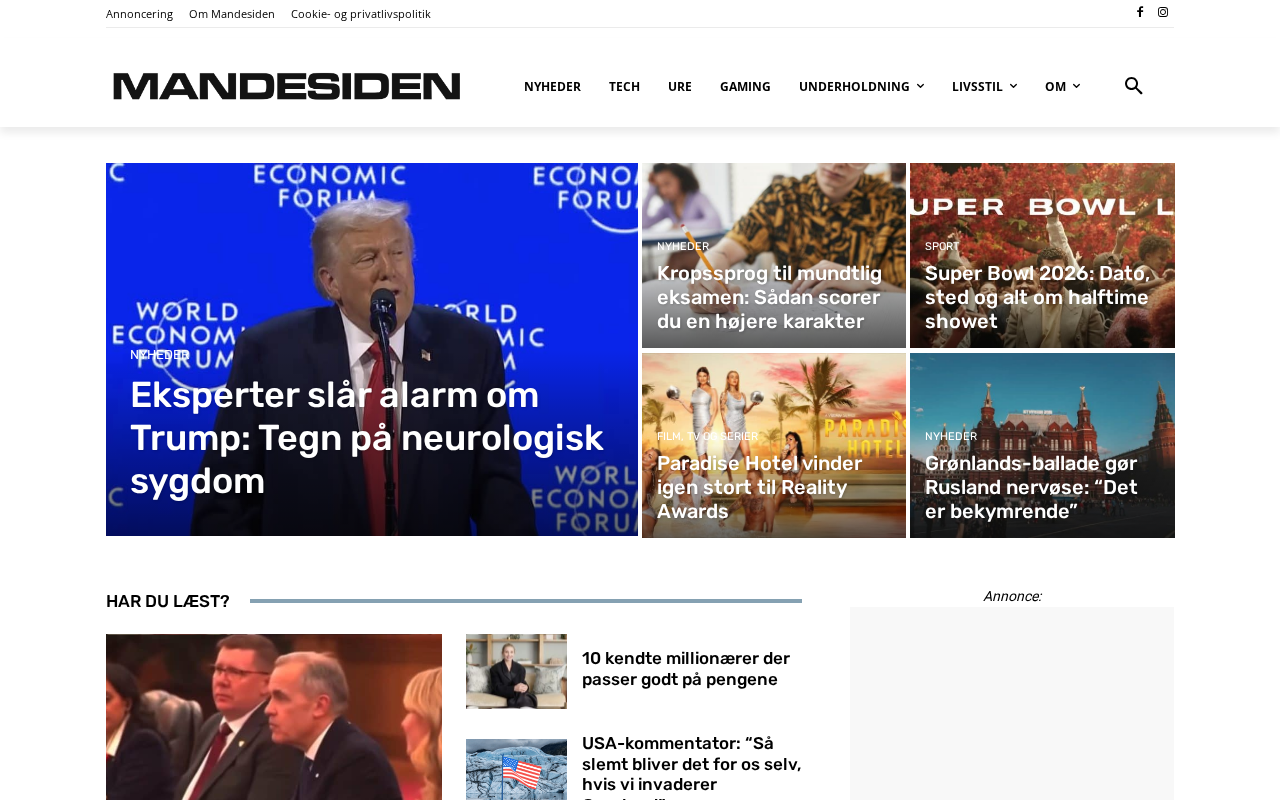Open the Om Mandesiden top link
This screenshot has height=800, width=1280.
tap(232, 14)
